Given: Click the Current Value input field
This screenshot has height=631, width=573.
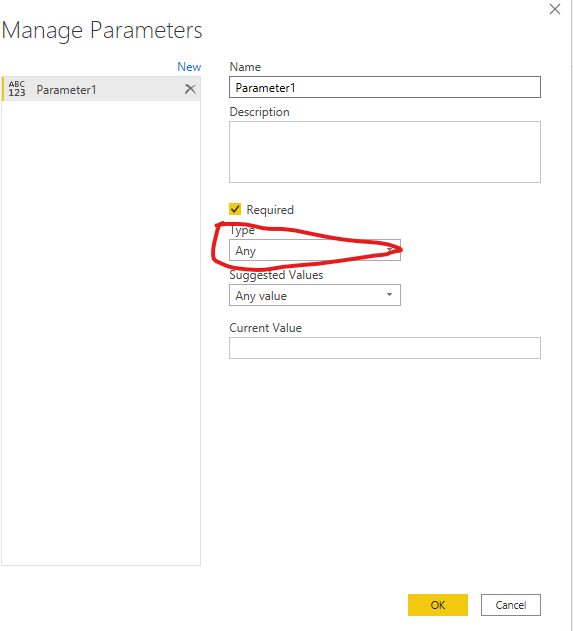Looking at the screenshot, I should coord(385,348).
